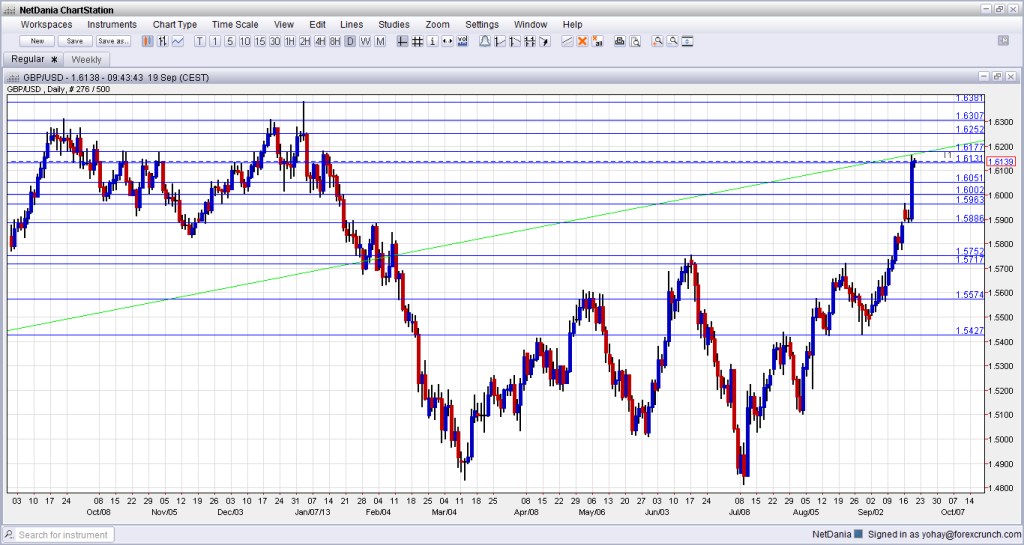Viewport: 1024px width, 545px height.
Task: Select the 4H timeframe button
Action: pos(319,41)
